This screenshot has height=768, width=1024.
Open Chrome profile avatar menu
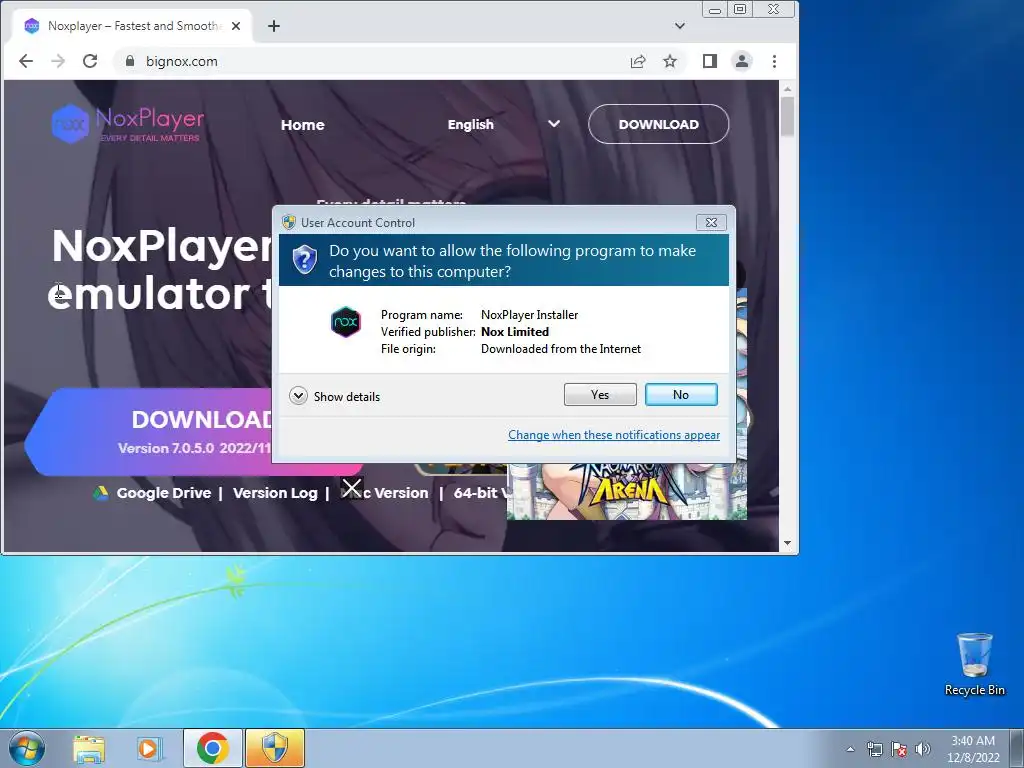click(x=742, y=61)
